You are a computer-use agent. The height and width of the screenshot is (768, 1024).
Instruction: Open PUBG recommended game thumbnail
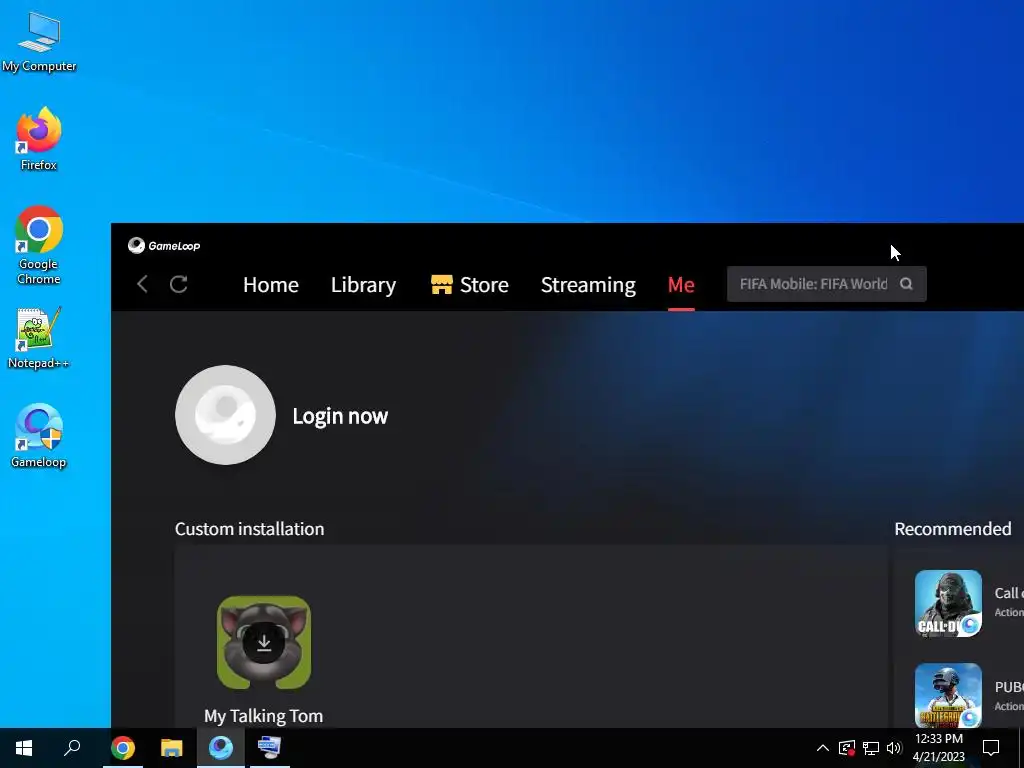[x=948, y=696]
